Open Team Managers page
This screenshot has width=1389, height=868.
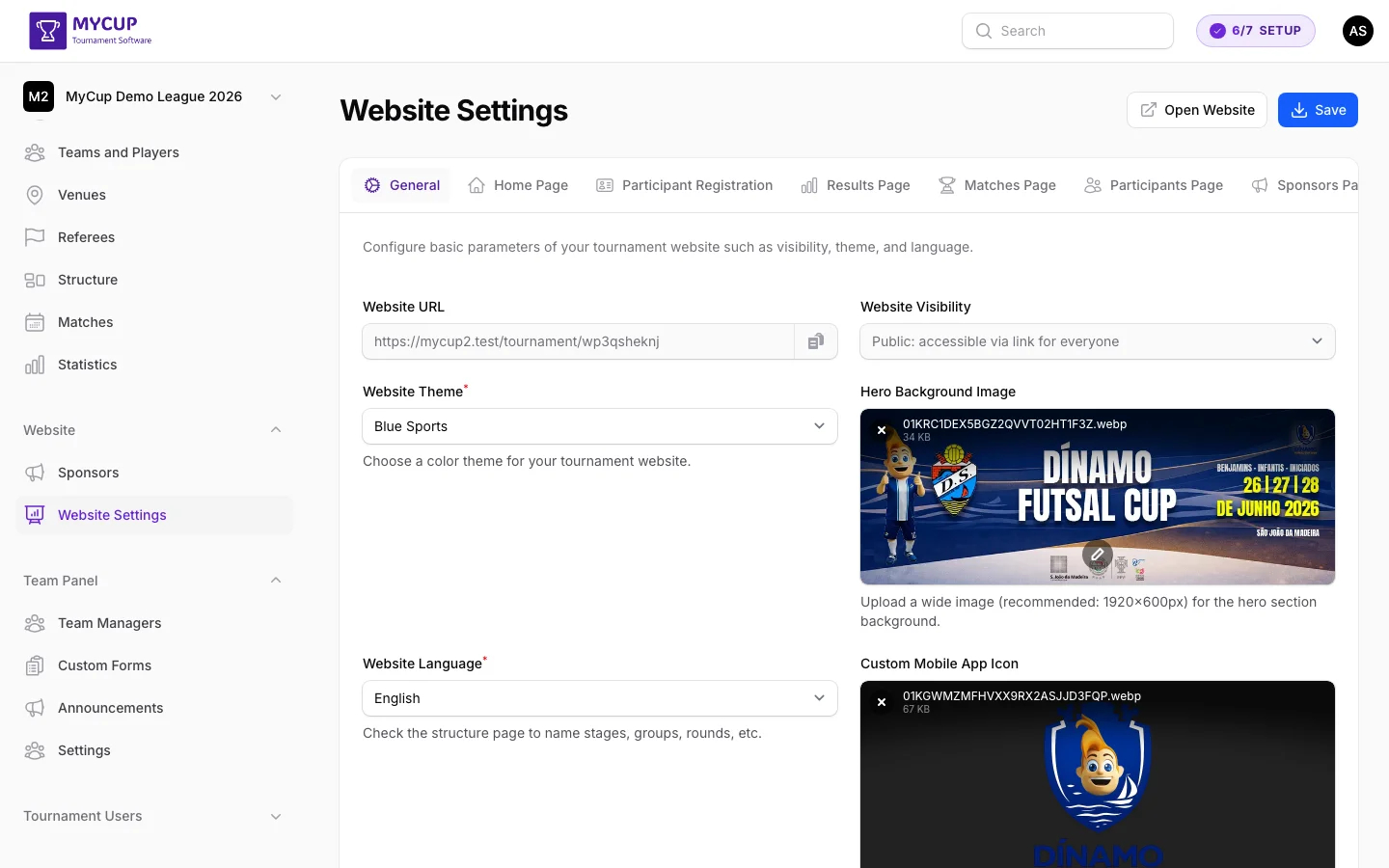154,623
